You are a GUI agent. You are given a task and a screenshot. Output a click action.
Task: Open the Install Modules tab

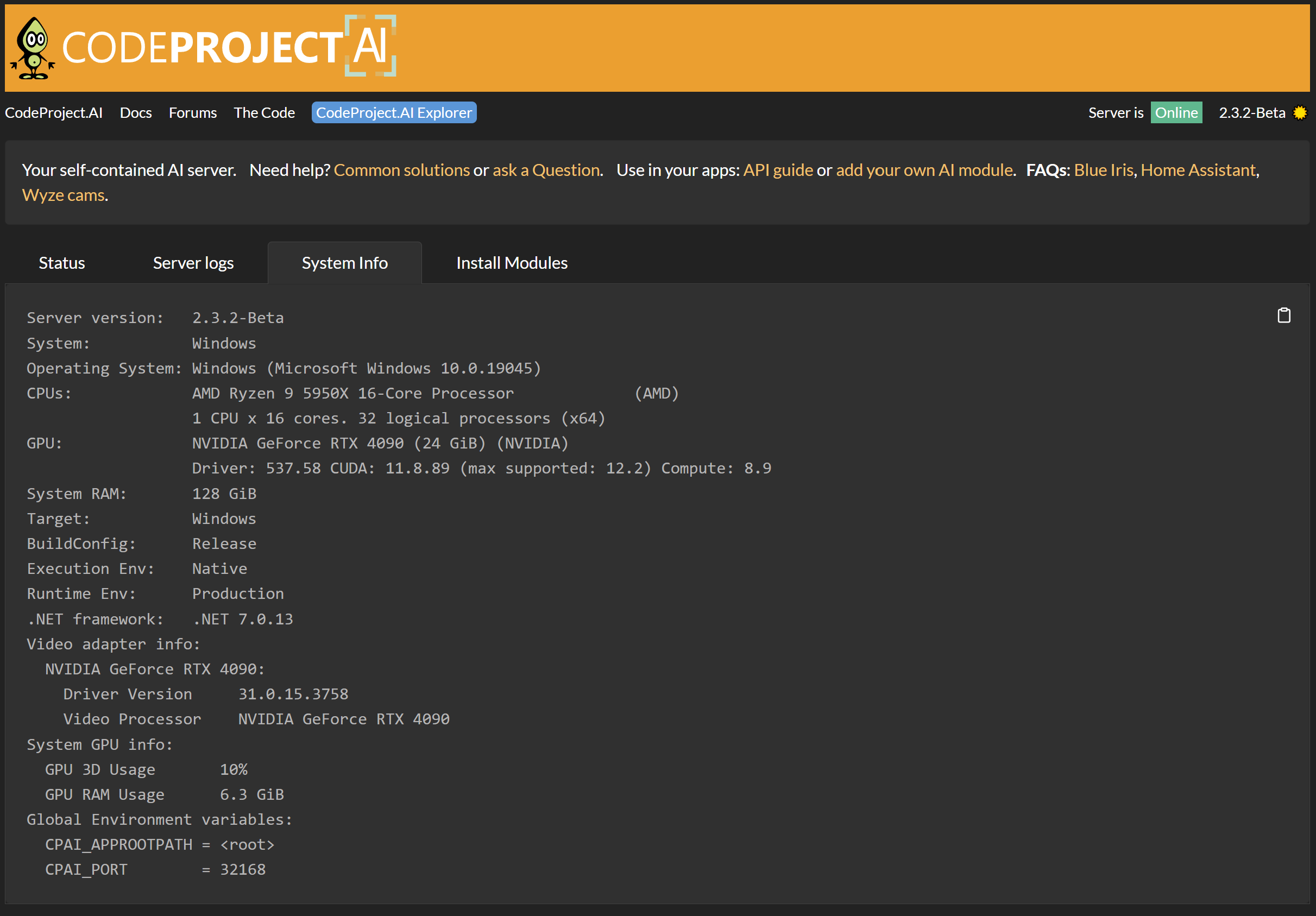(512, 263)
